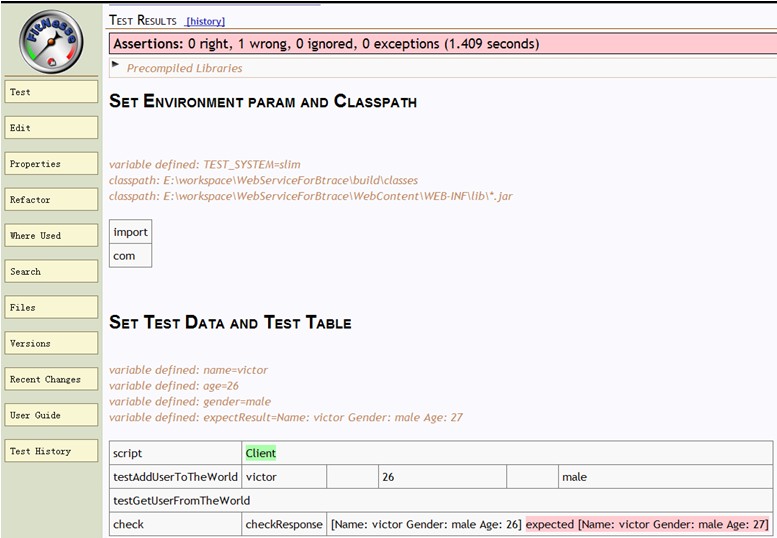777x538 pixels.
Task: Click the 'com' table cell
Action: point(130,256)
